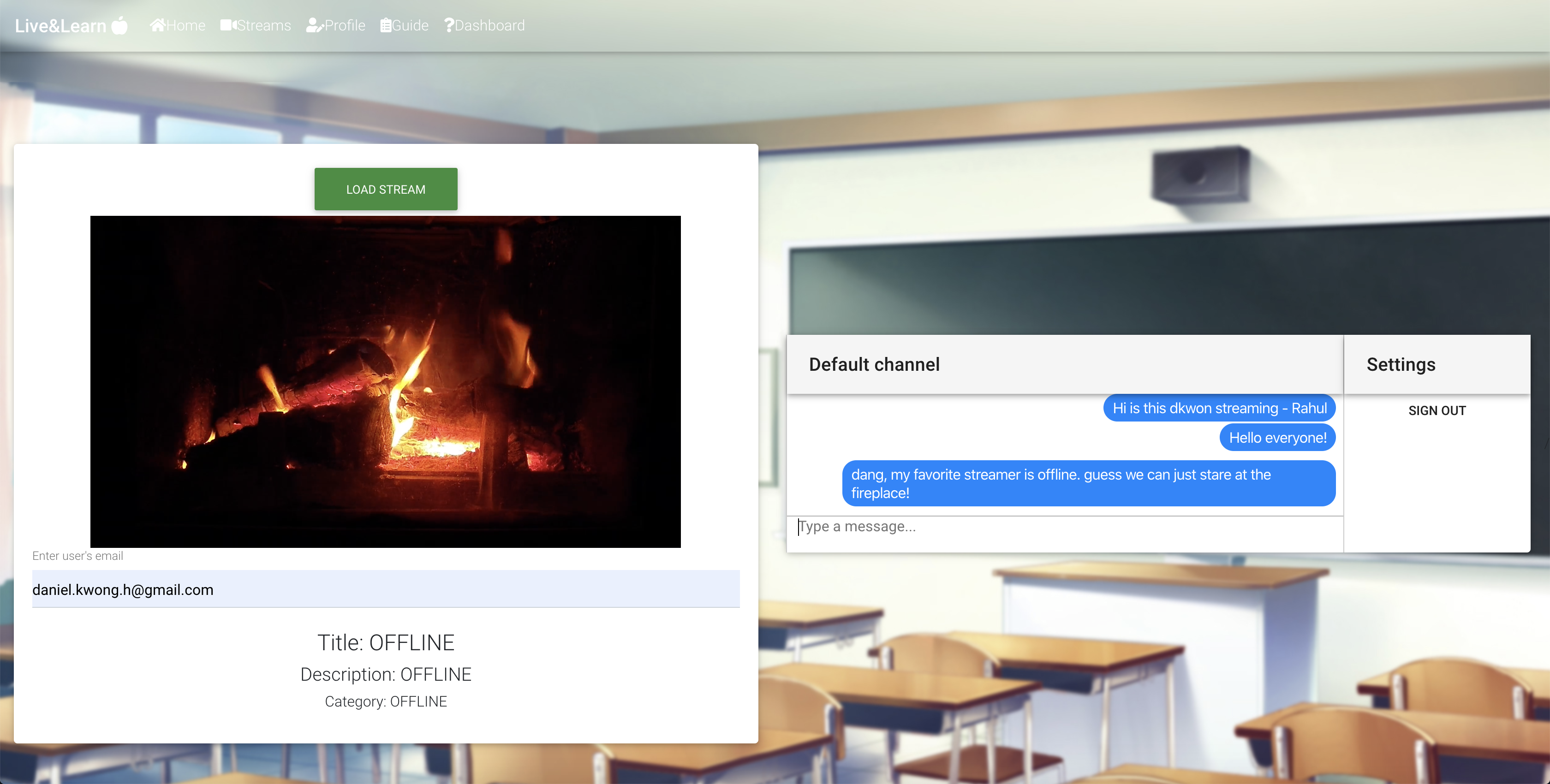Click the Rahul dkwon streaming message
Screen dimensions: 1550x784
1219,408
